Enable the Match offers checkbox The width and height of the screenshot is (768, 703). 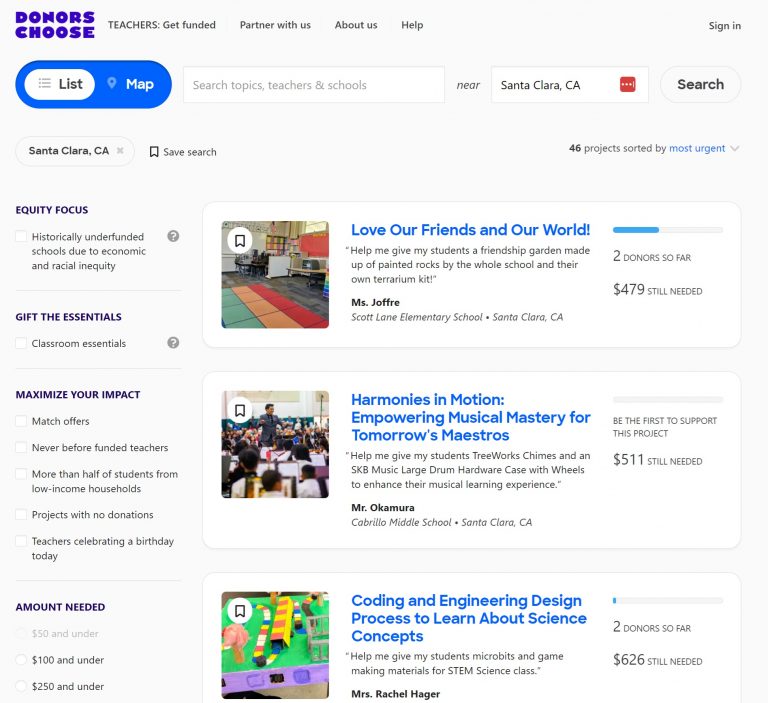21,421
